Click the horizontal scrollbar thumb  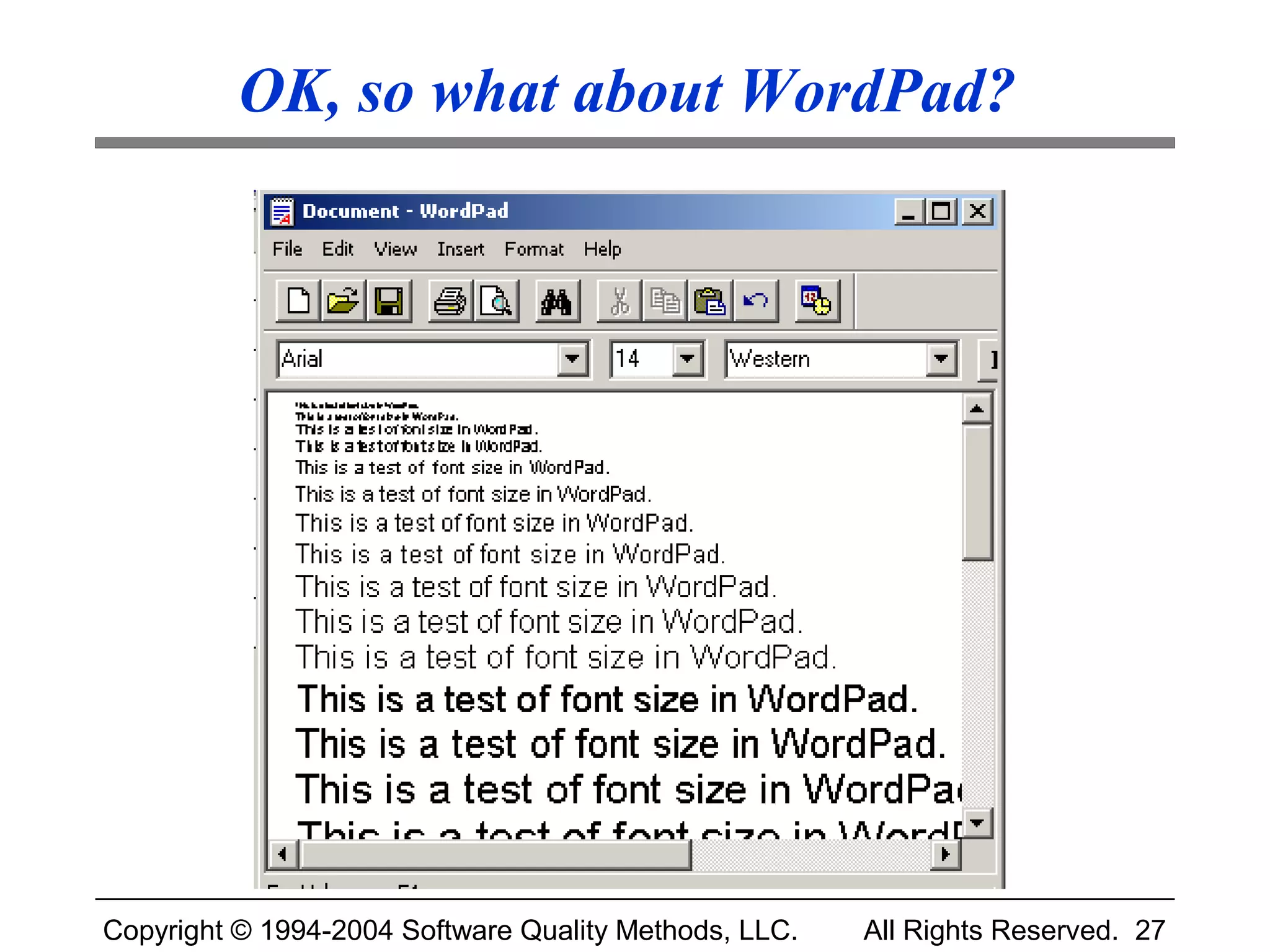(495, 855)
